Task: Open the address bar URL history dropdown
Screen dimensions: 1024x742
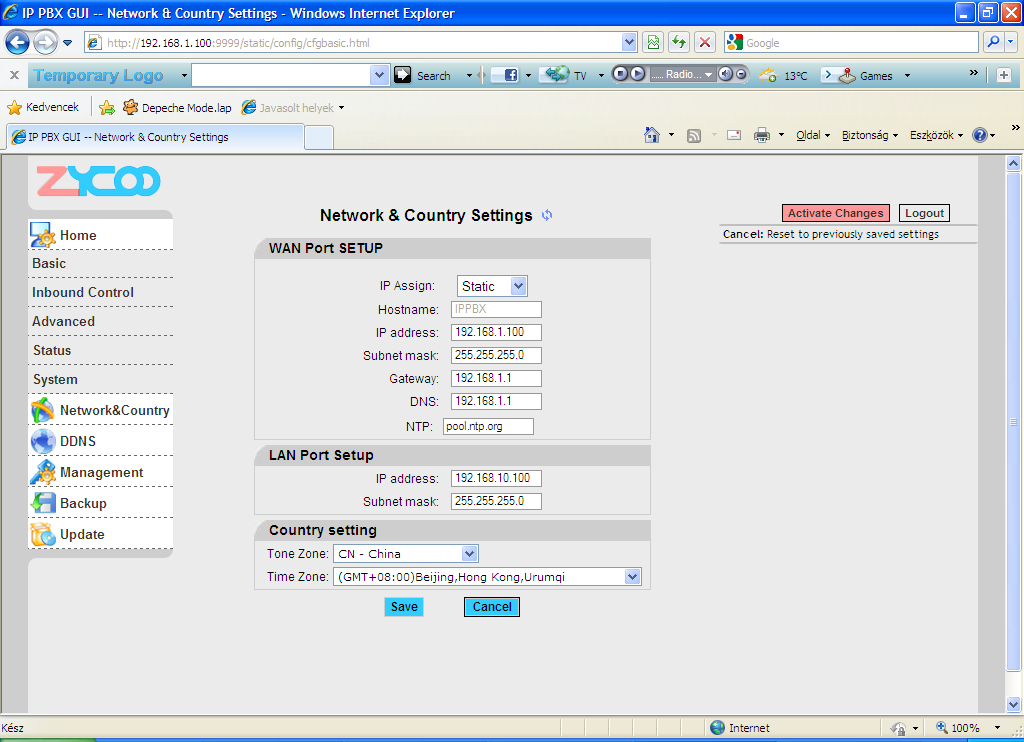Action: [629, 42]
